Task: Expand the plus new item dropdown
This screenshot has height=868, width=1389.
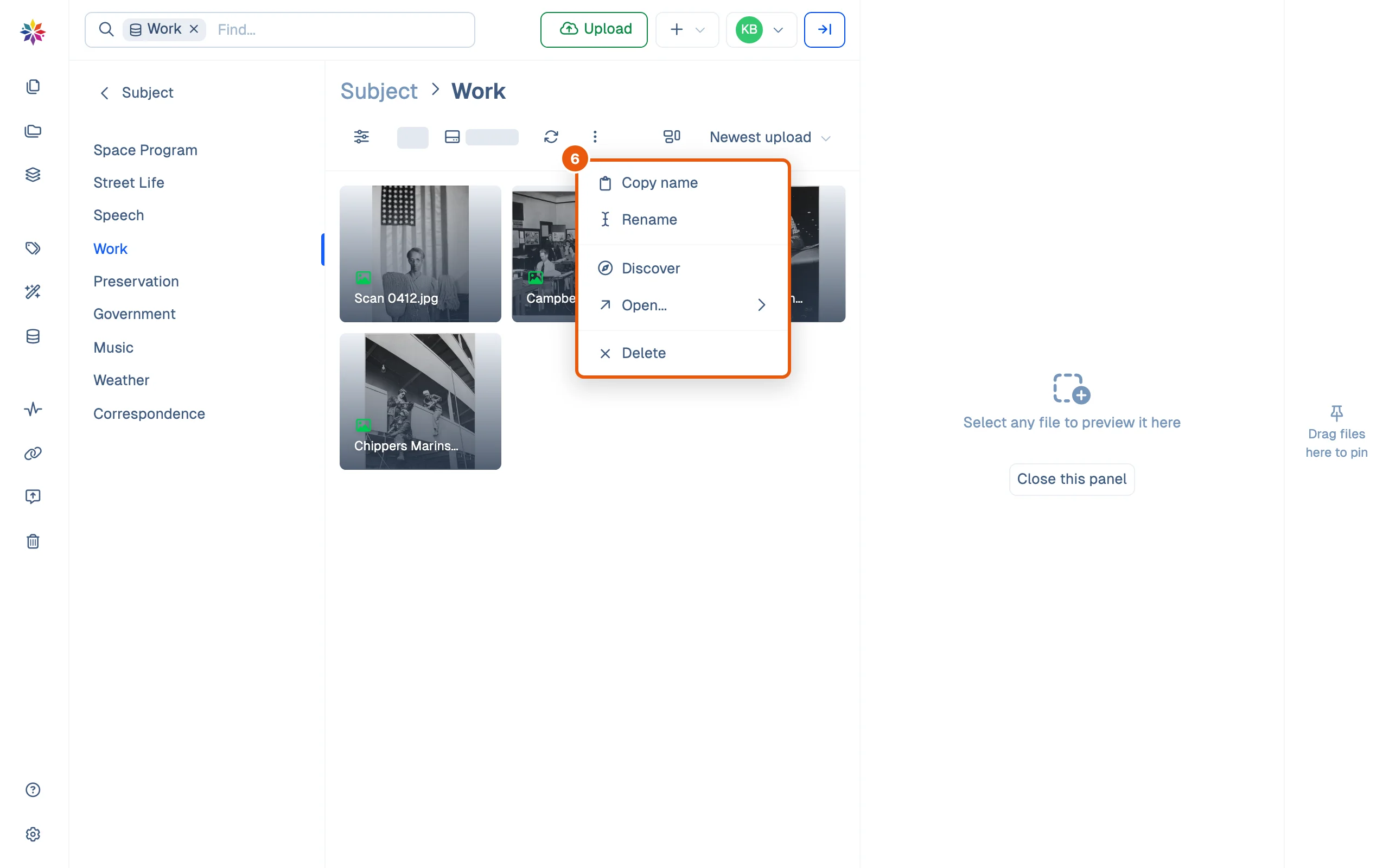Action: point(687,29)
